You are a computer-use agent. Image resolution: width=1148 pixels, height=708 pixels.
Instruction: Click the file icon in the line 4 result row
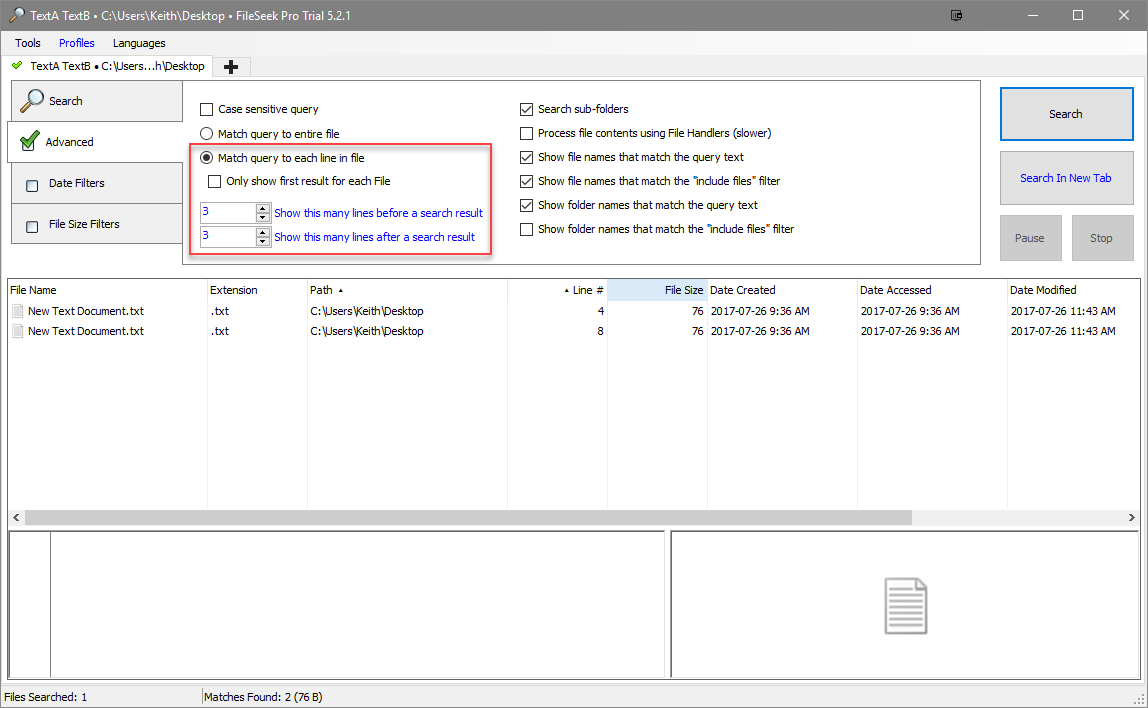17,311
